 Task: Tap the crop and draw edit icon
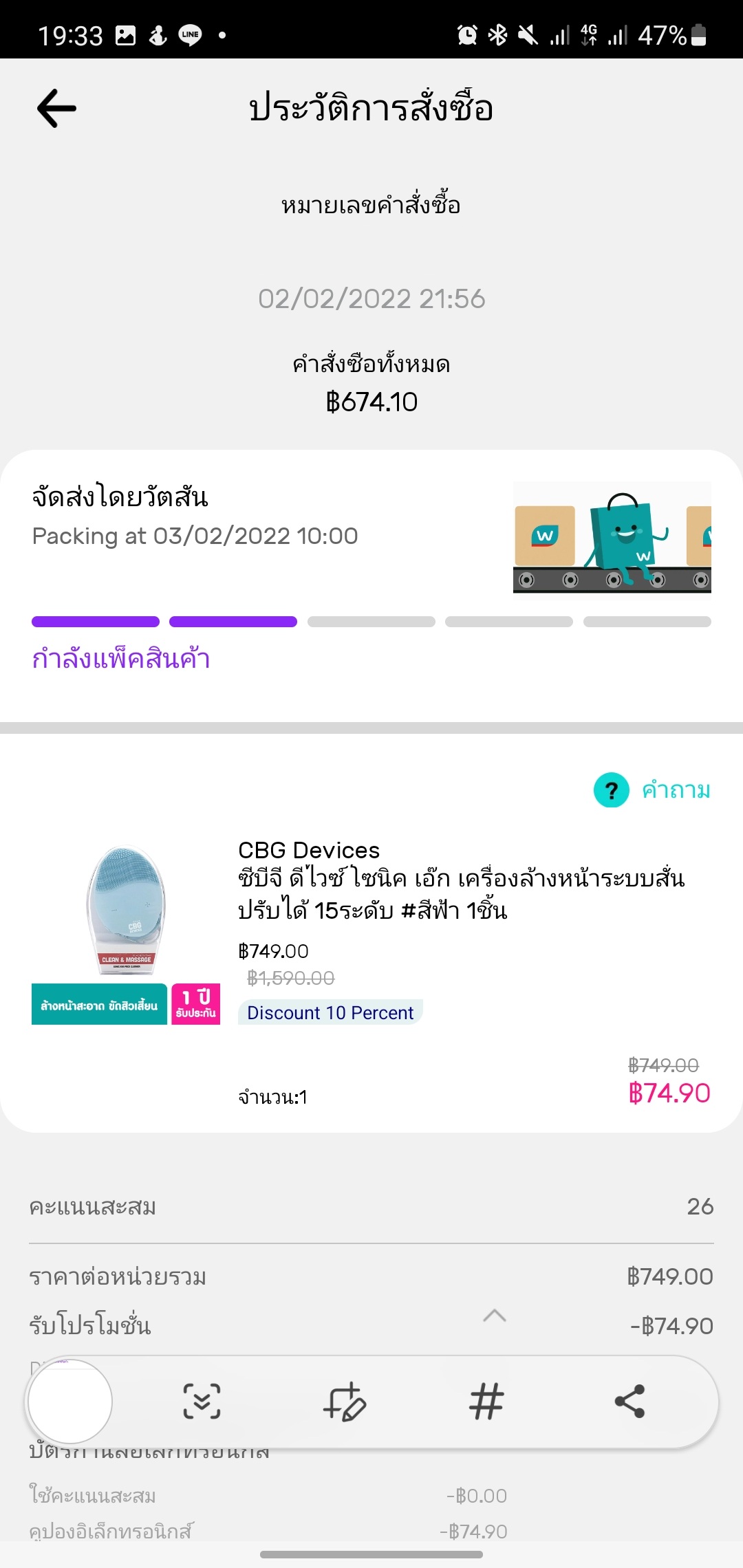coord(344,1401)
